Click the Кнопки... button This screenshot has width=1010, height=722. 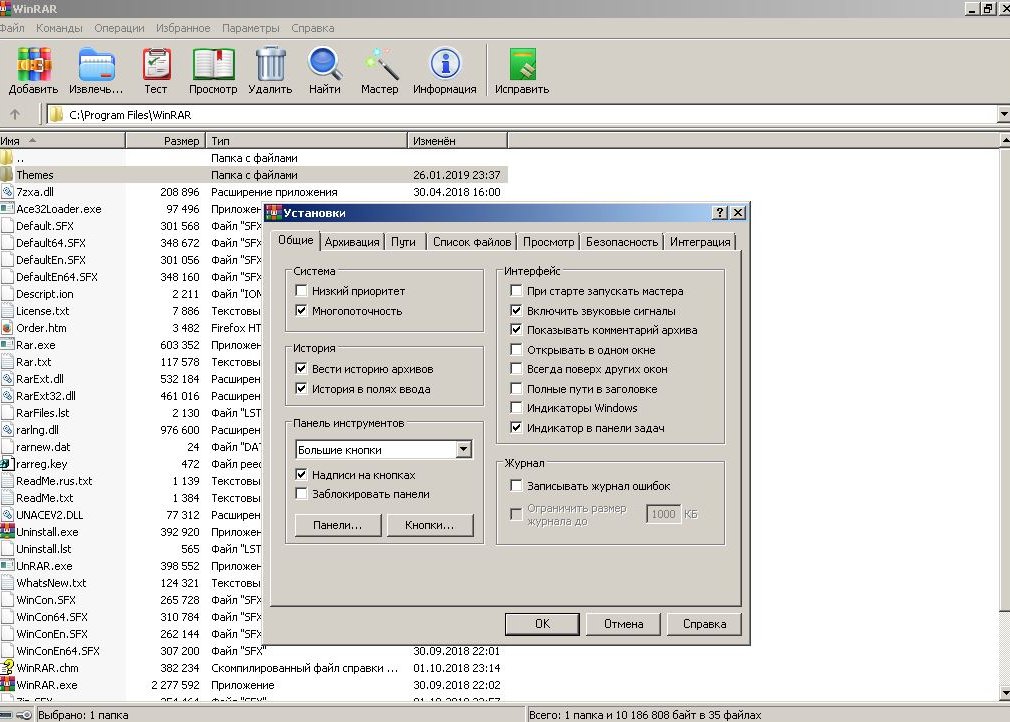click(x=430, y=525)
